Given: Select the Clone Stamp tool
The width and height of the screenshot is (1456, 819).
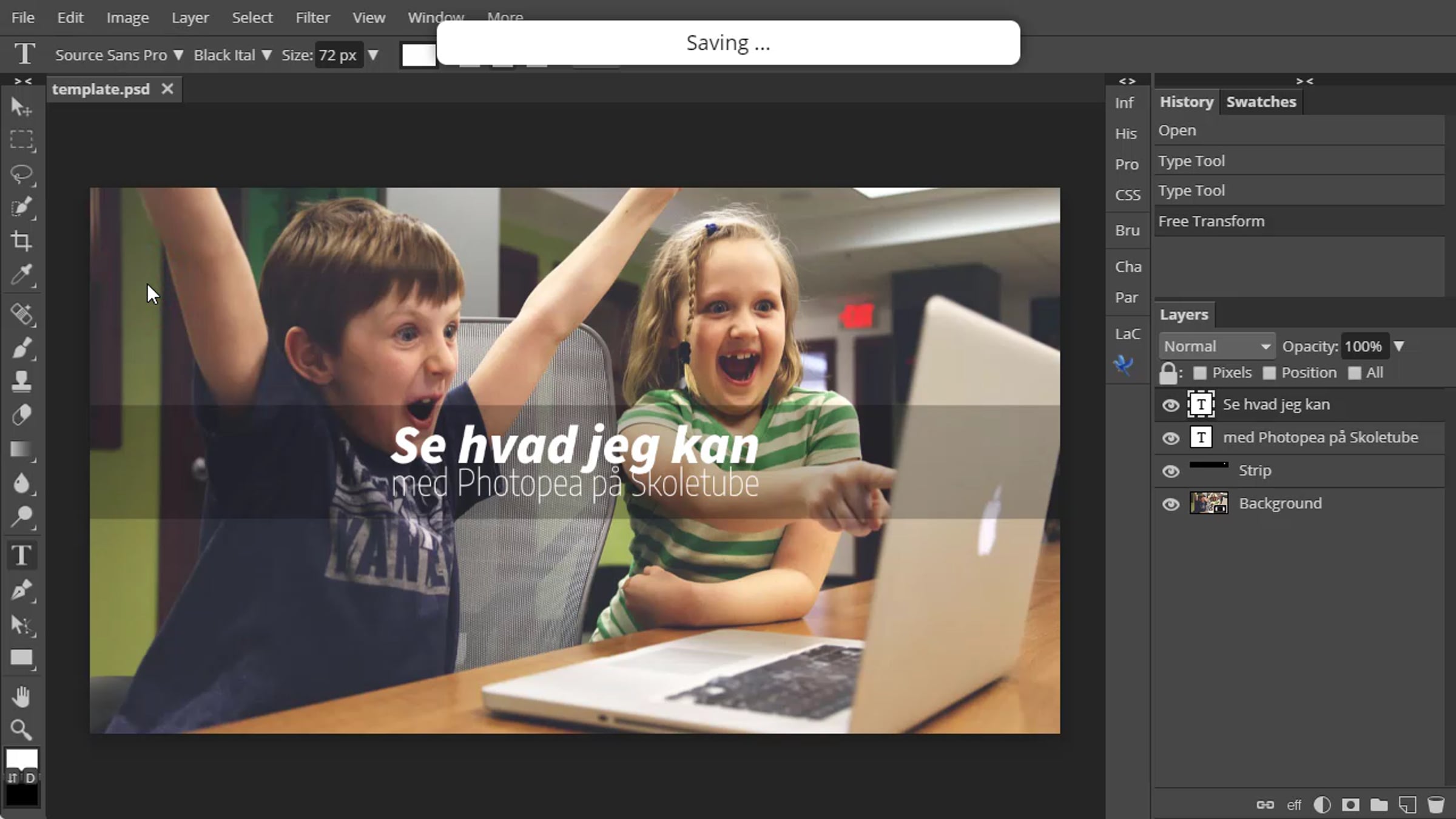Looking at the screenshot, I should [x=21, y=381].
